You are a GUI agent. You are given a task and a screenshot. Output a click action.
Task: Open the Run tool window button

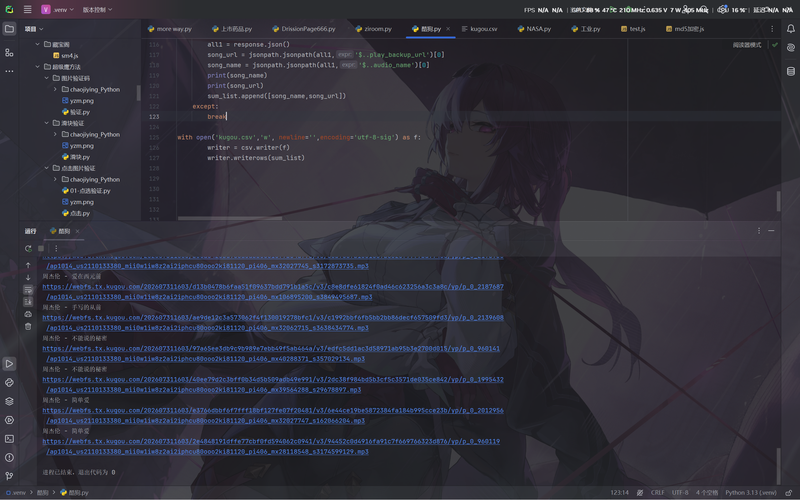[9, 364]
